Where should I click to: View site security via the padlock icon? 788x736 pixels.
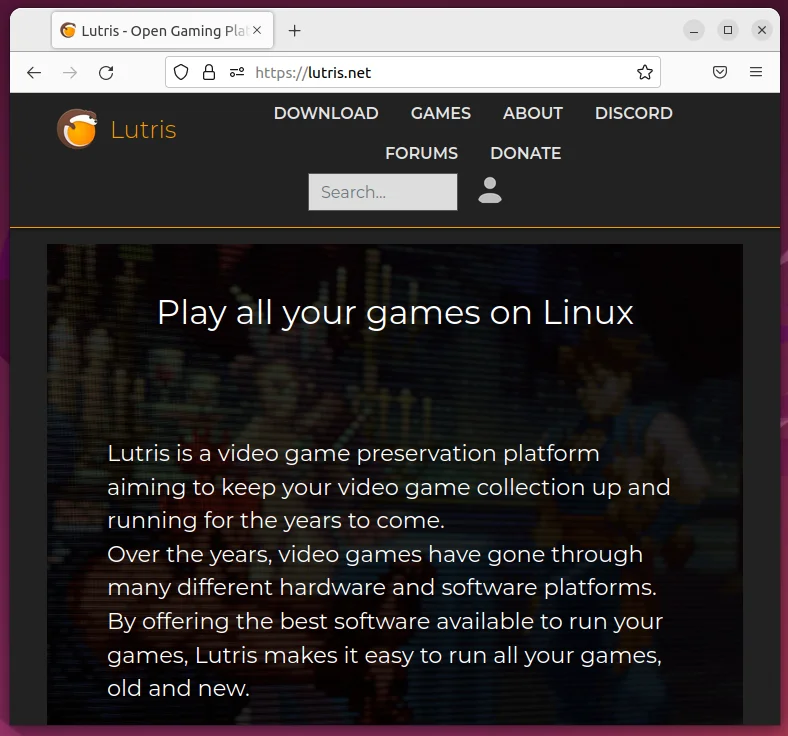pos(209,72)
